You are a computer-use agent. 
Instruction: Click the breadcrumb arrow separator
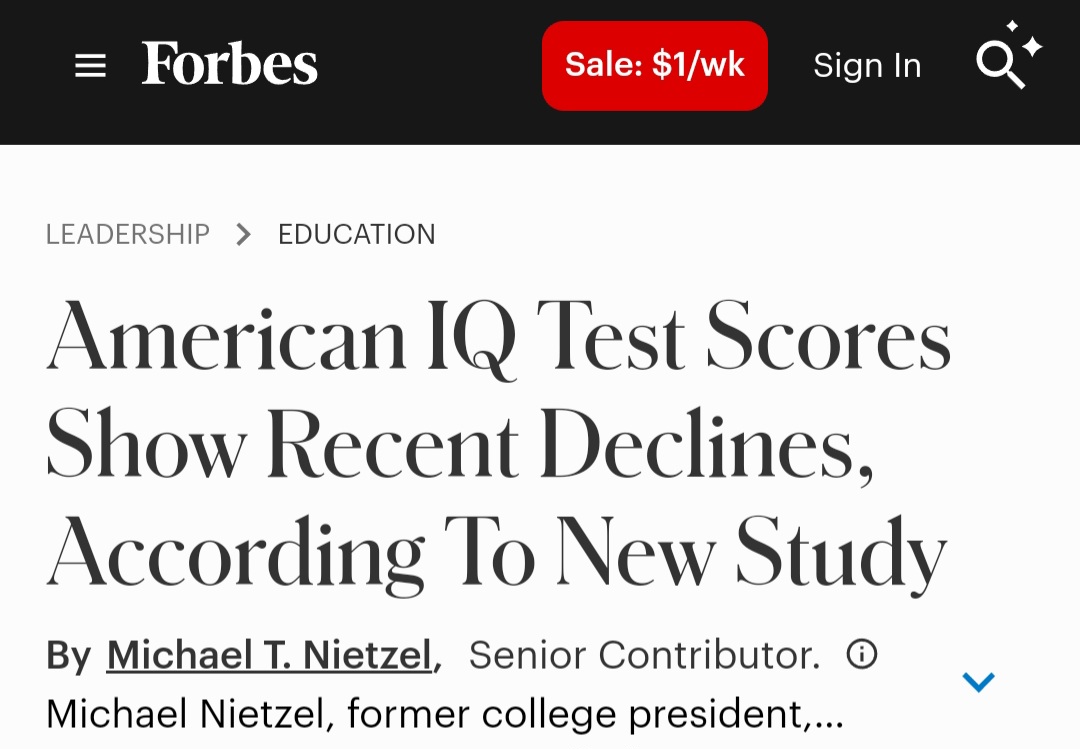click(x=243, y=234)
